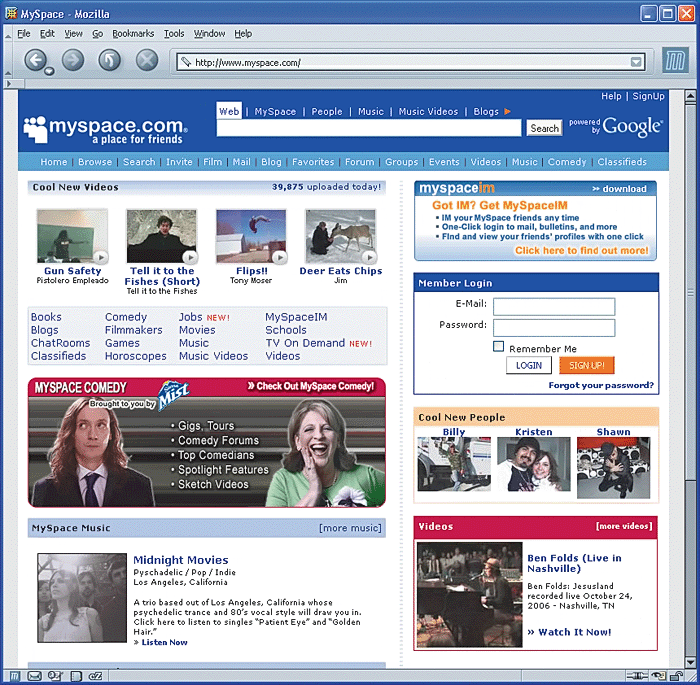Open the Go menu
The width and height of the screenshot is (700, 685).
point(97,34)
